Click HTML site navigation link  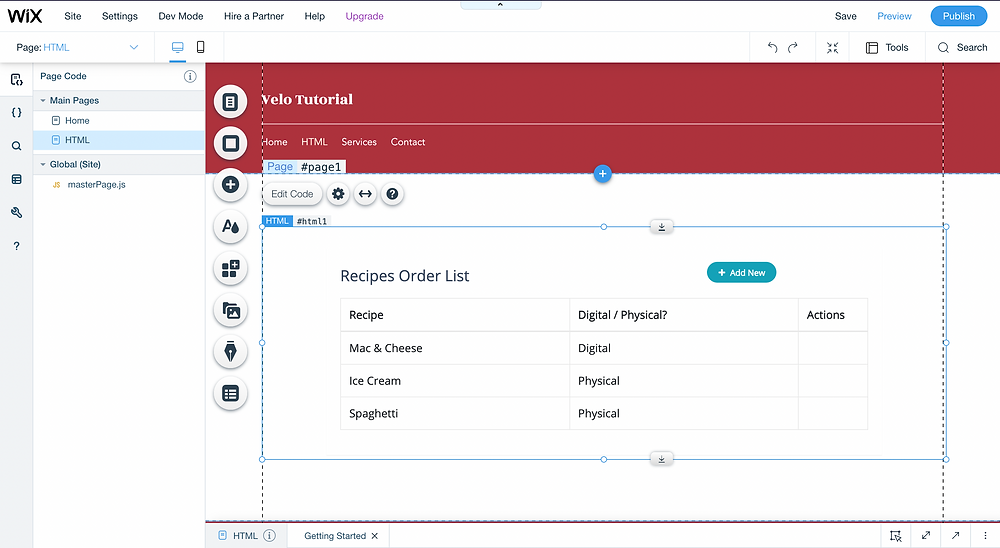[x=314, y=142]
